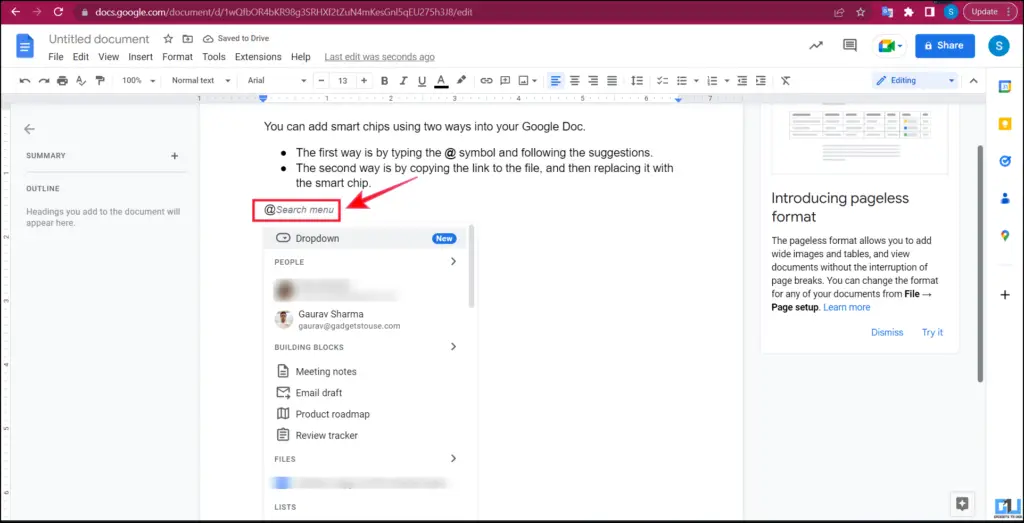Viewport: 1024px width, 523px height.
Task: Click the Redo arrow in the toolbar
Action: 44,81
